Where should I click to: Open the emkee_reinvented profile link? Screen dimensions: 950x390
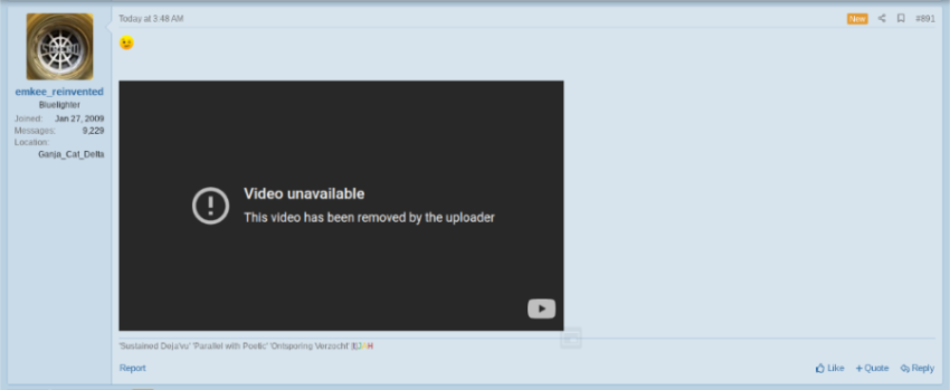[x=59, y=91]
